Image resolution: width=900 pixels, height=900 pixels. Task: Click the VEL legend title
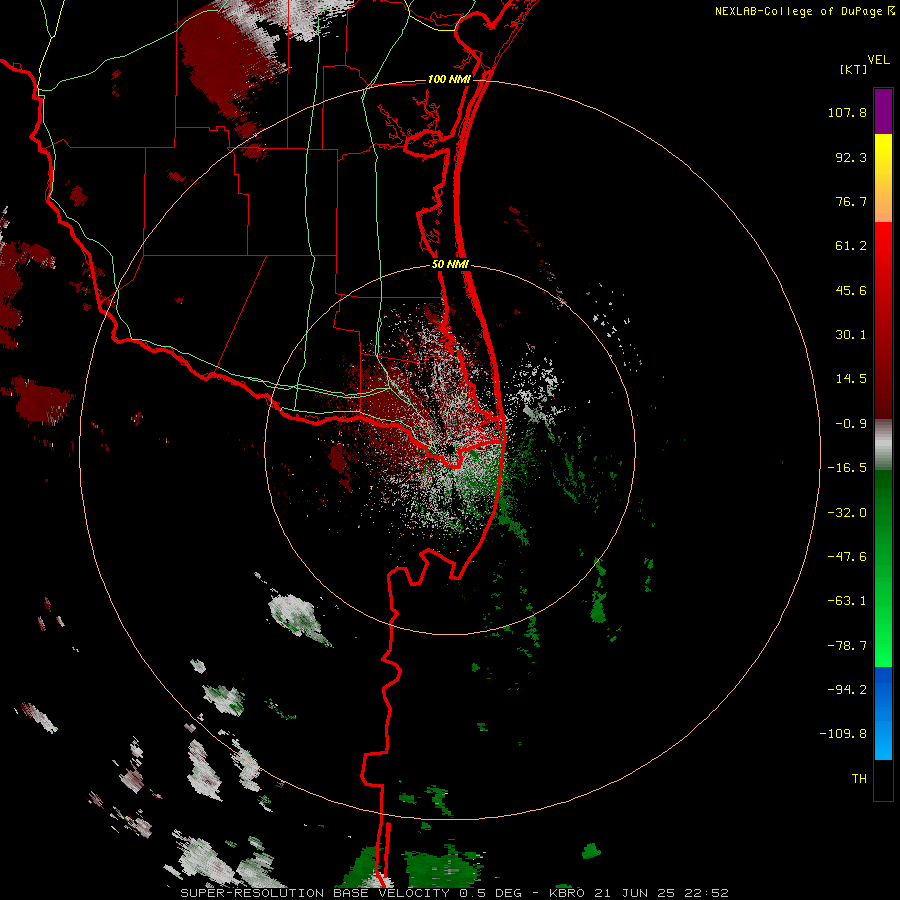(879, 60)
